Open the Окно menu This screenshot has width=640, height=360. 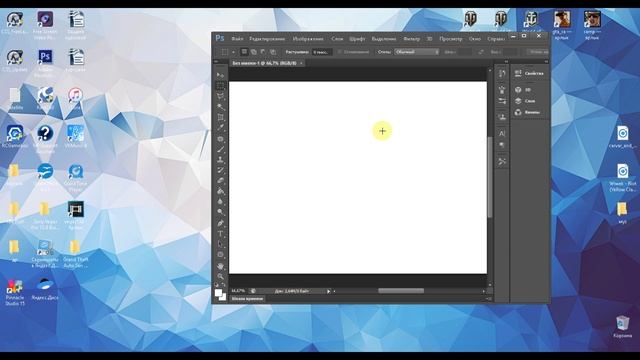point(475,39)
